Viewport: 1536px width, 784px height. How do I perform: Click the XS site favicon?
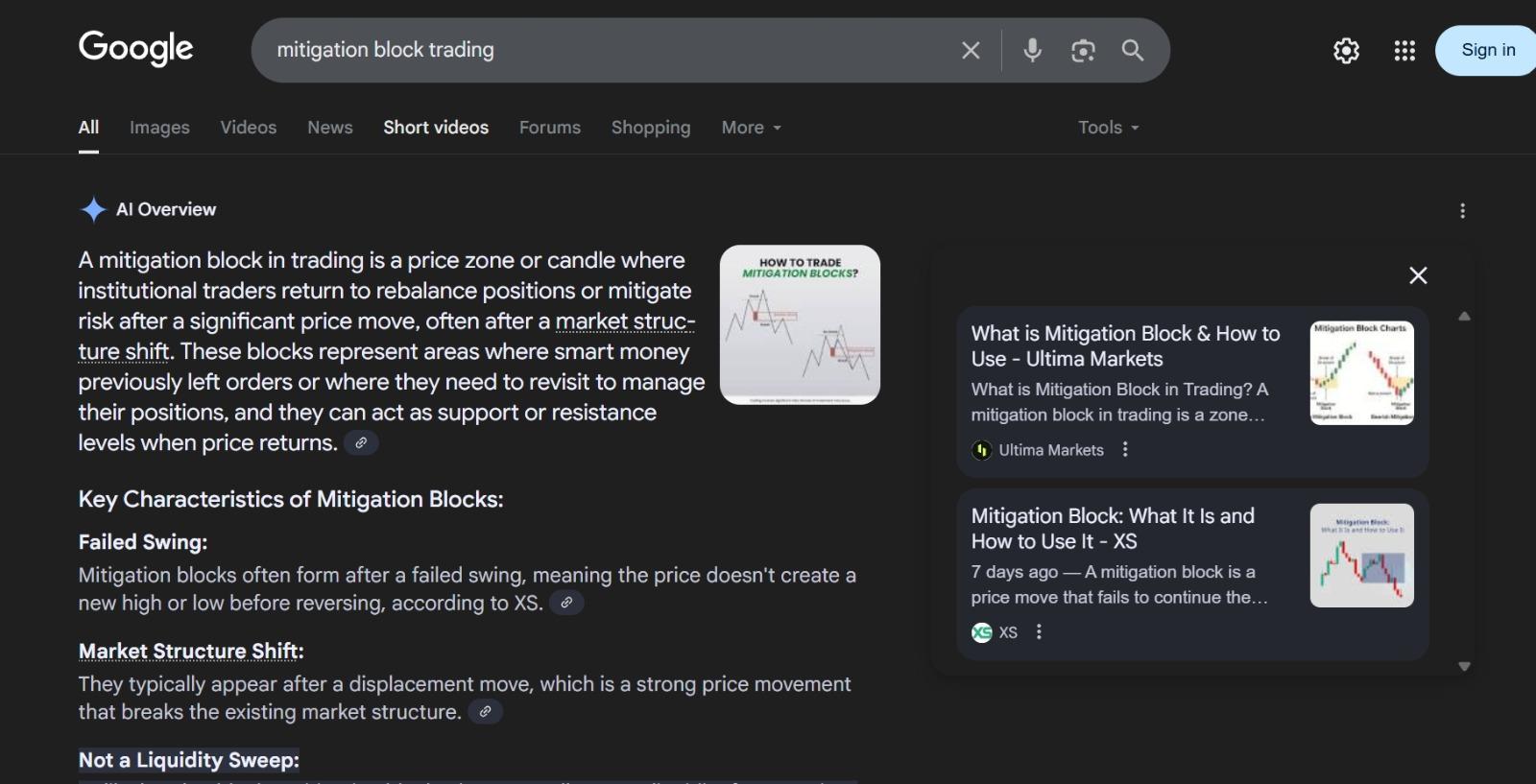(981, 632)
